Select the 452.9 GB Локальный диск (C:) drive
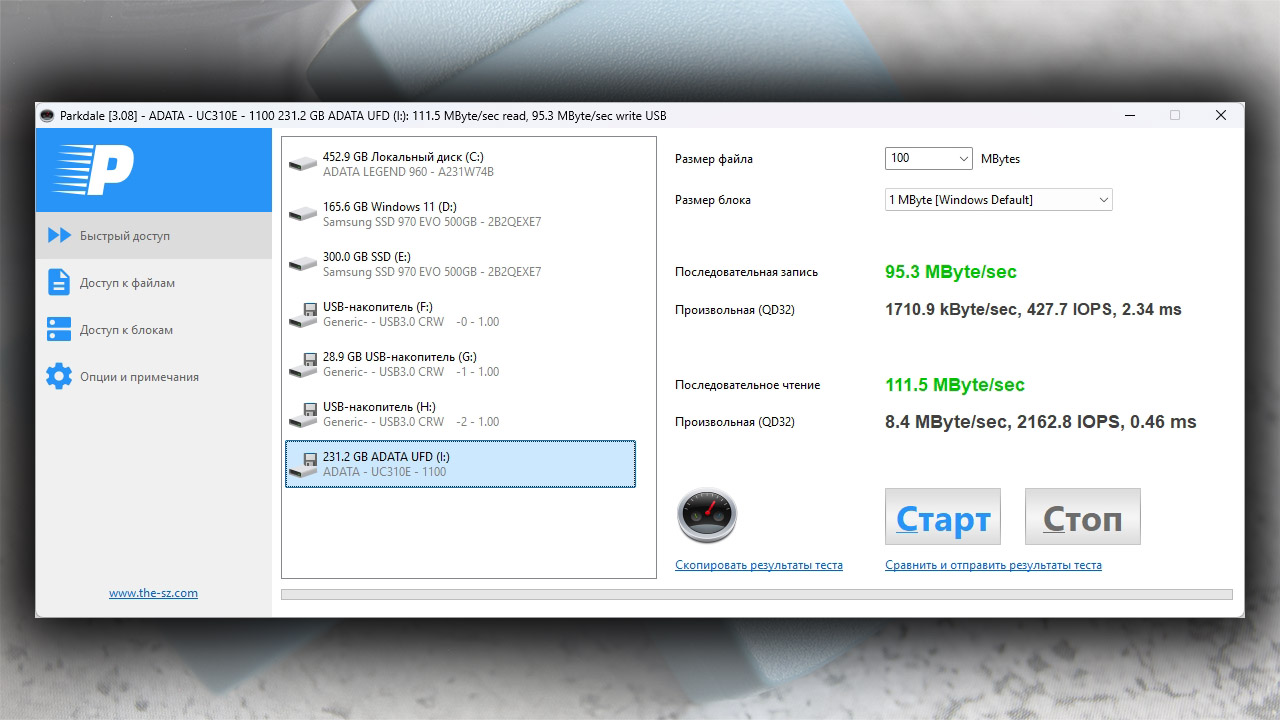Screen dimensions: 1280x720 click(x=460, y=164)
